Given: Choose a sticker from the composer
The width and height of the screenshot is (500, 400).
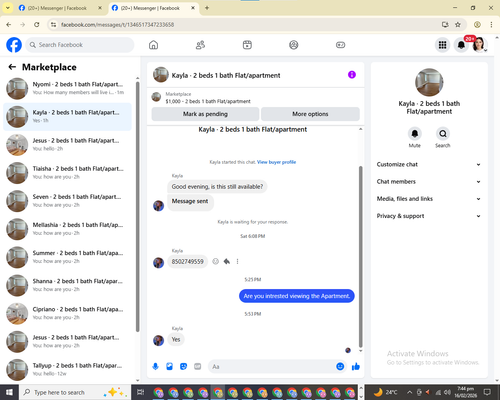Looking at the screenshot, I should (183, 367).
